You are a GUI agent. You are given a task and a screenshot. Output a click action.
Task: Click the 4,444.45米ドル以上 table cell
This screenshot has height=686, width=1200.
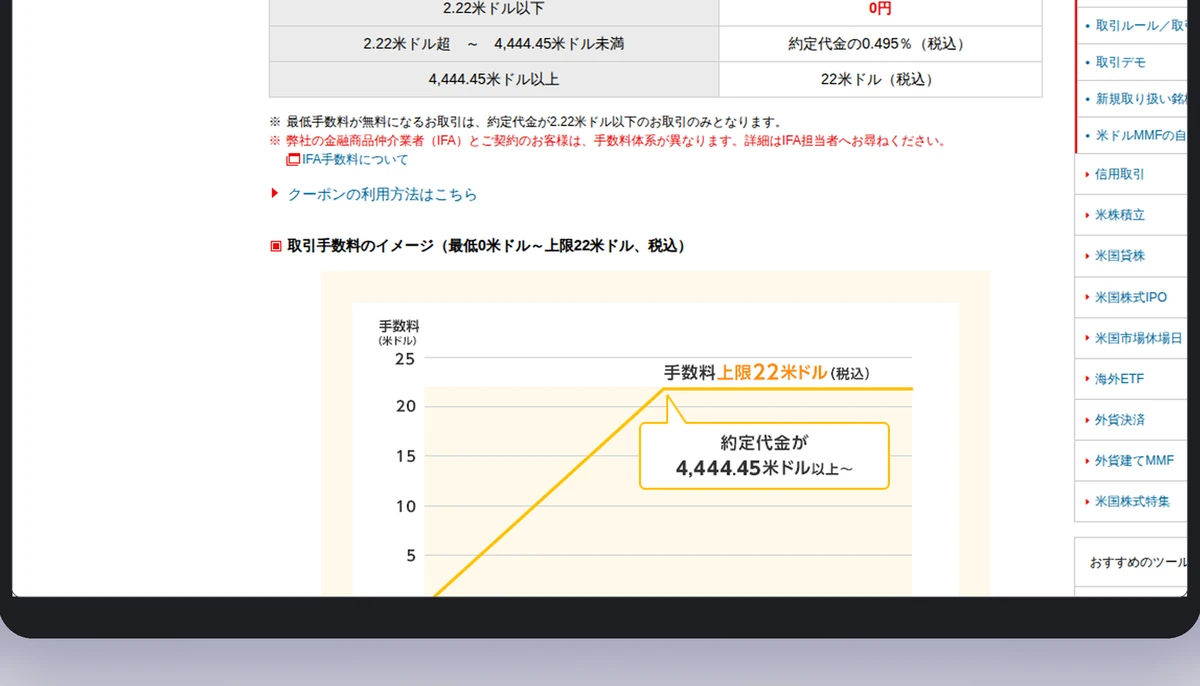[494, 80]
